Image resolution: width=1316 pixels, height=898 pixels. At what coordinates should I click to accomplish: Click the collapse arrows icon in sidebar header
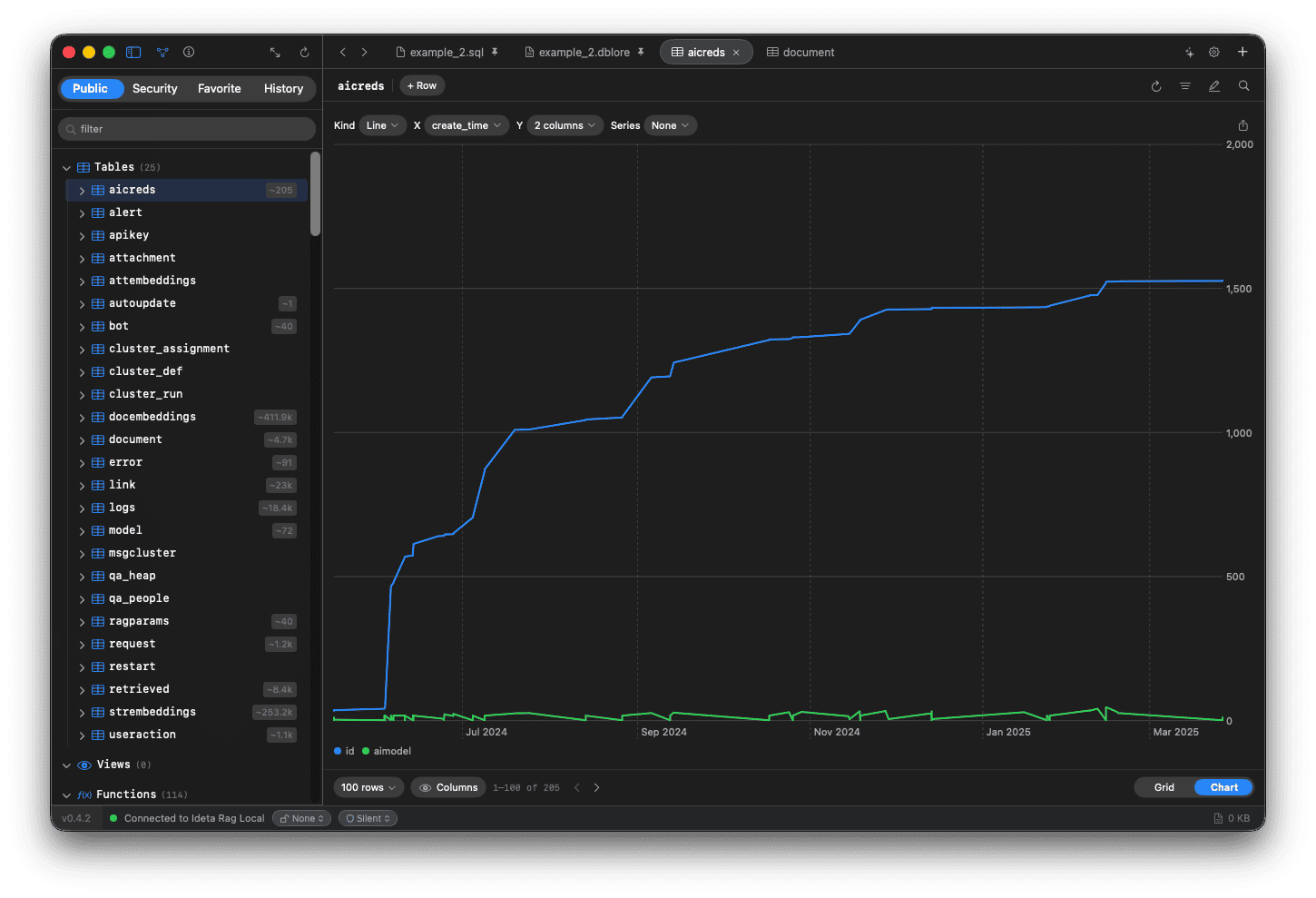coord(275,53)
